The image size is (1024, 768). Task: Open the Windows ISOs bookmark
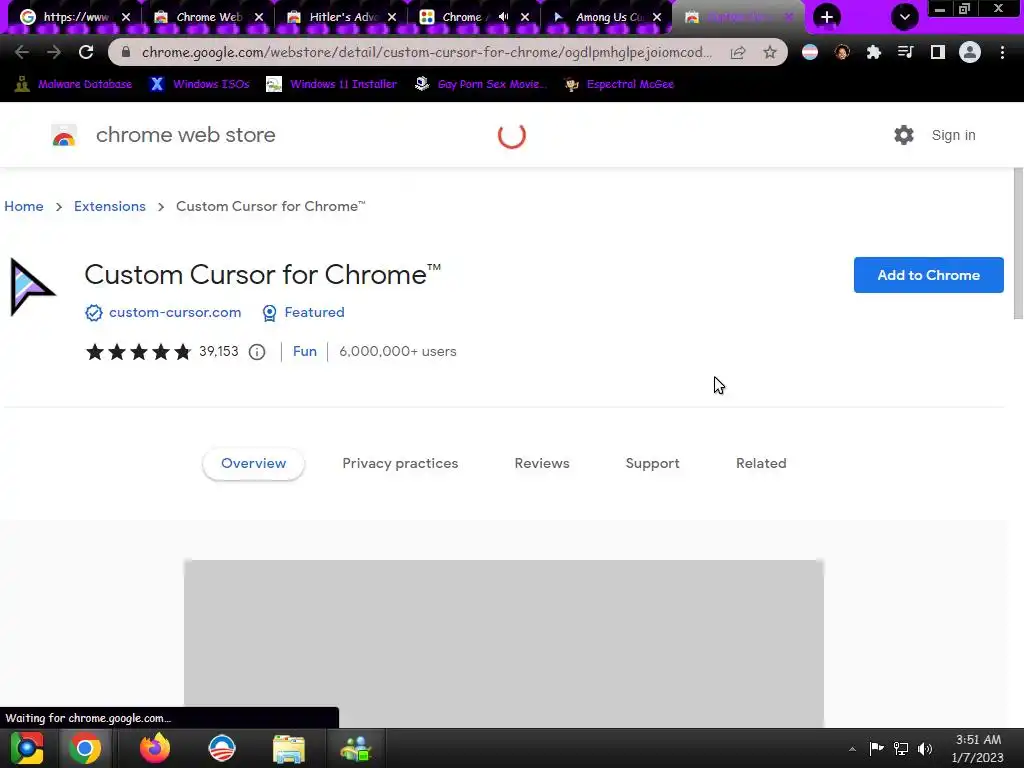point(200,84)
